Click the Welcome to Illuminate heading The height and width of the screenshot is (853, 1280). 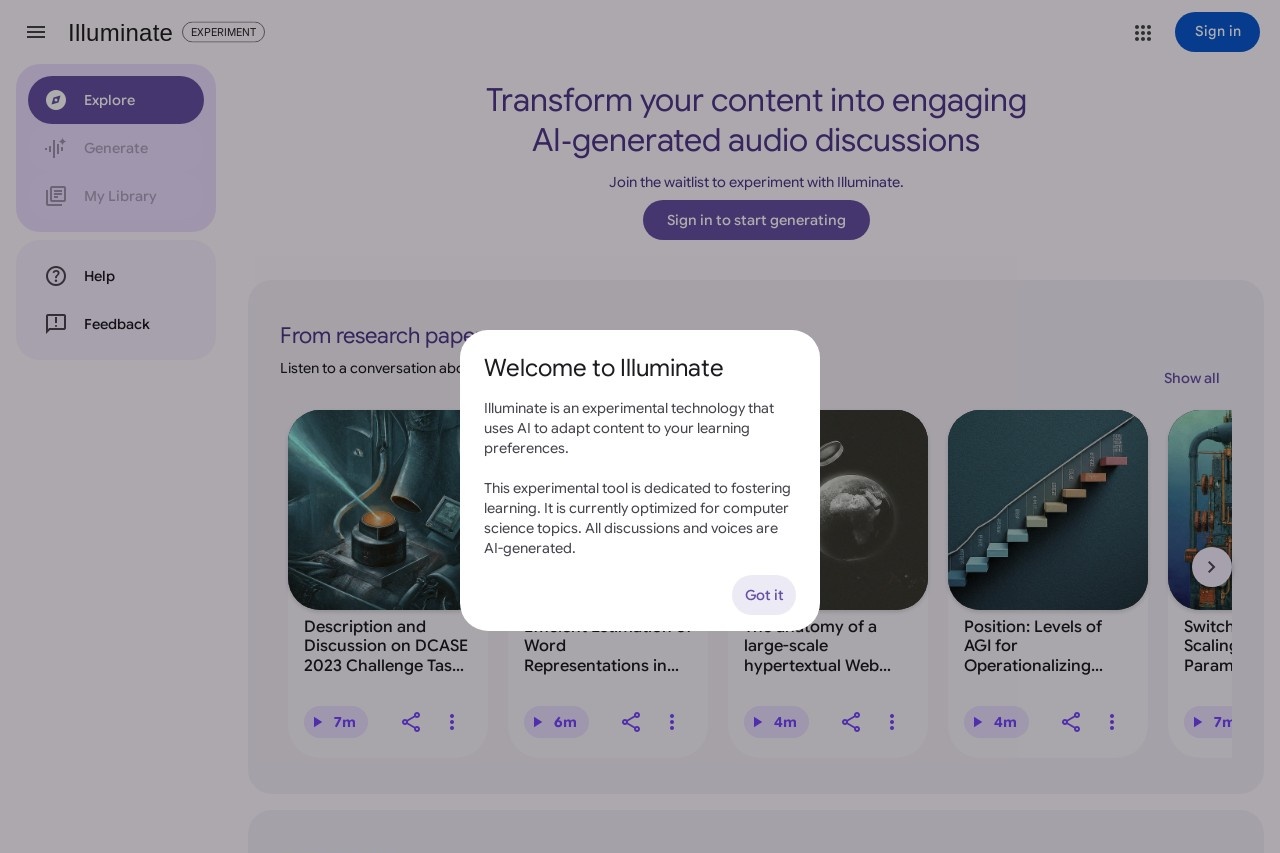[603, 368]
